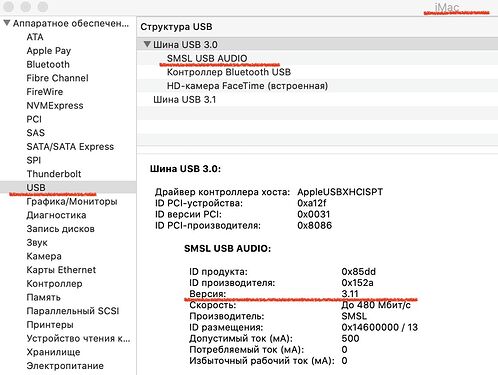This screenshot has width=498, height=375.
Task: Click the 0x0031 PCI version value
Action: coord(314,214)
